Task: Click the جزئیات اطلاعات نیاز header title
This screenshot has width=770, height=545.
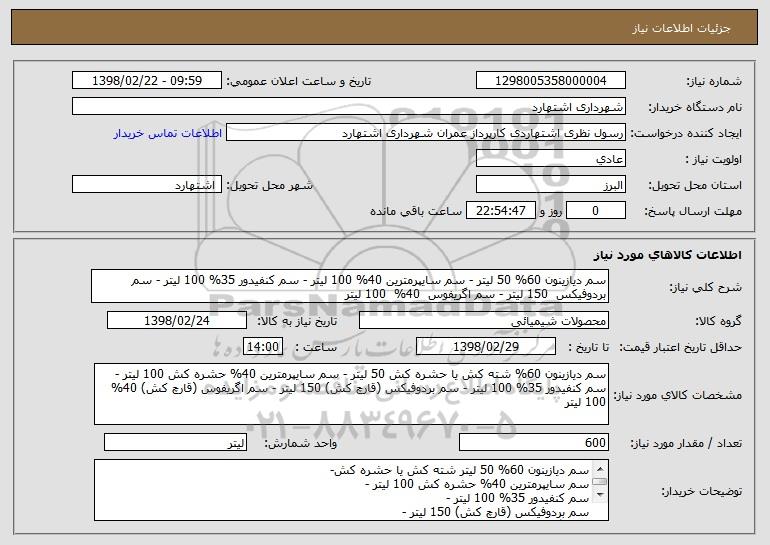Action: (681, 28)
